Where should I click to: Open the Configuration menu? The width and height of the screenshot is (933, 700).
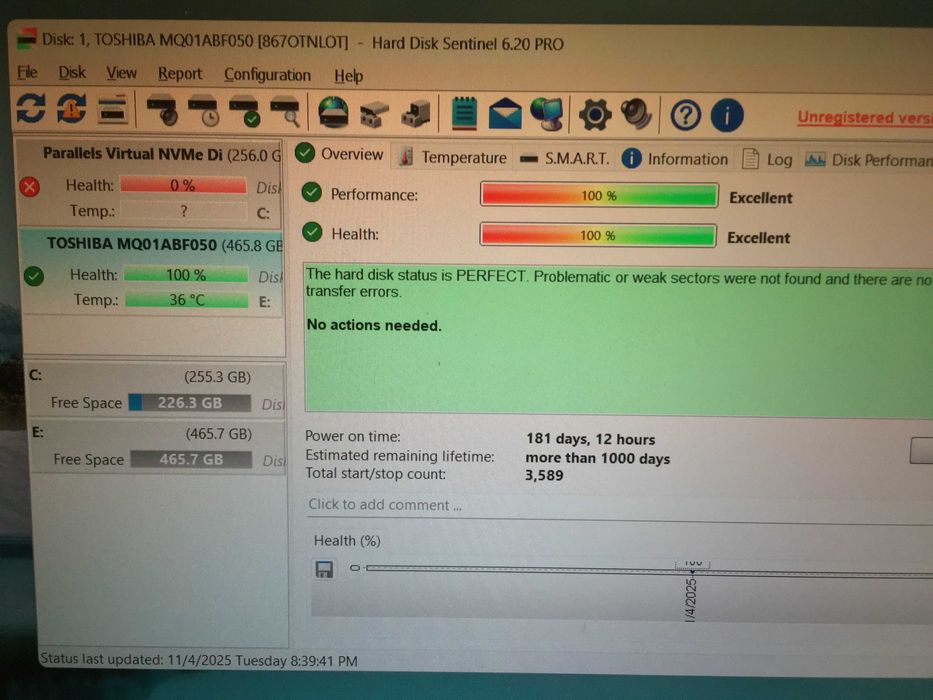[x=267, y=75]
